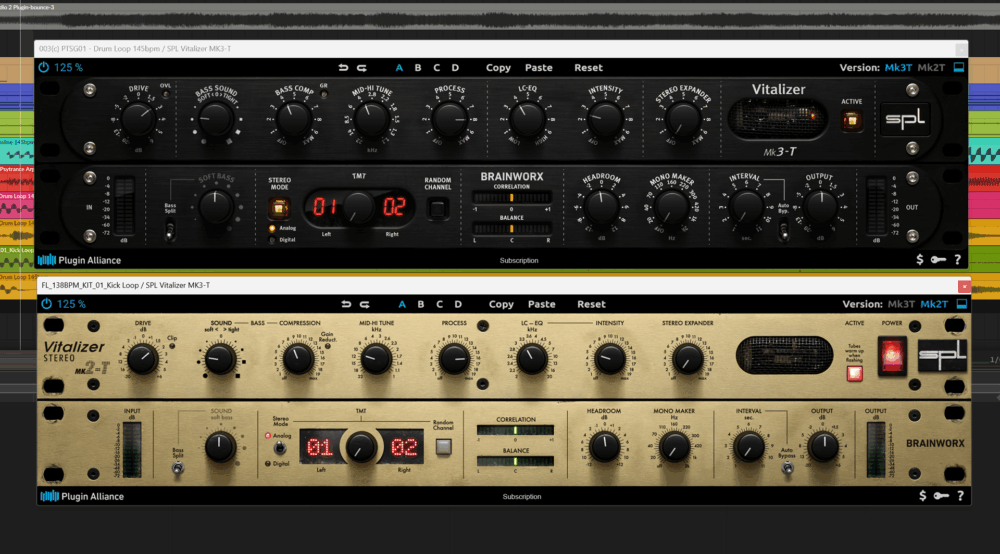Viewport: 1000px width, 554px height.
Task: Select preset slot B in Mk3-T window
Action: pos(418,68)
